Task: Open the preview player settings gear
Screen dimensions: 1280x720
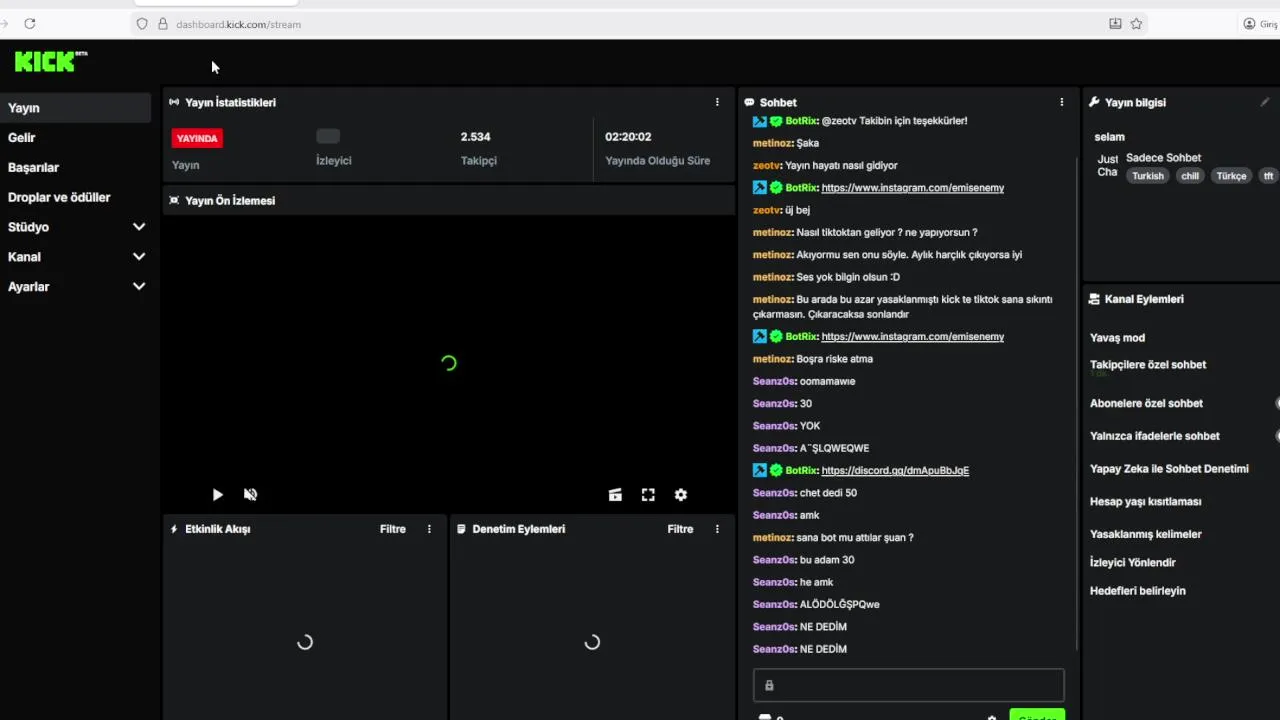Action: (681, 495)
